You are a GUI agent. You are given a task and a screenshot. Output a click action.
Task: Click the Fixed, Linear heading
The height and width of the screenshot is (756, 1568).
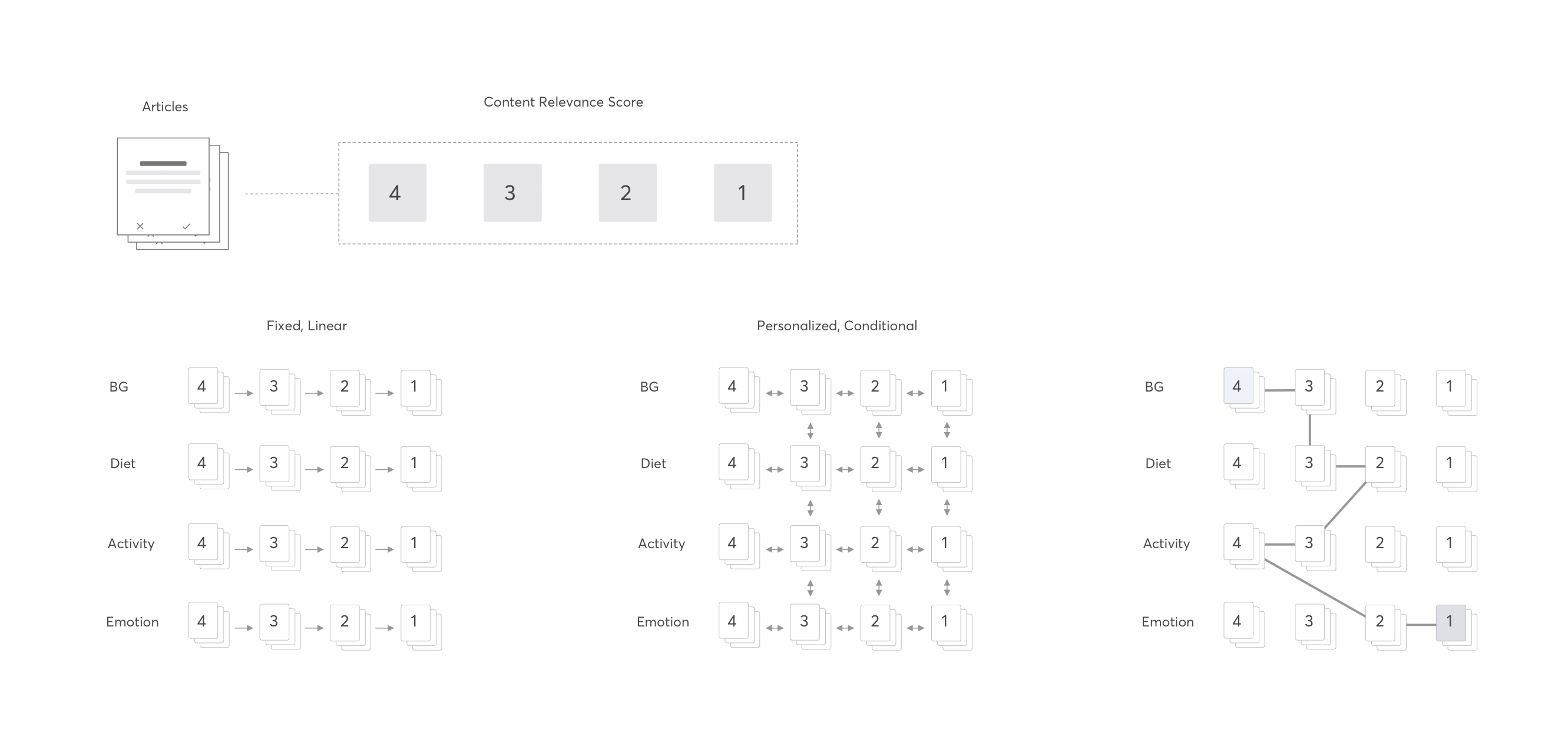(x=306, y=326)
